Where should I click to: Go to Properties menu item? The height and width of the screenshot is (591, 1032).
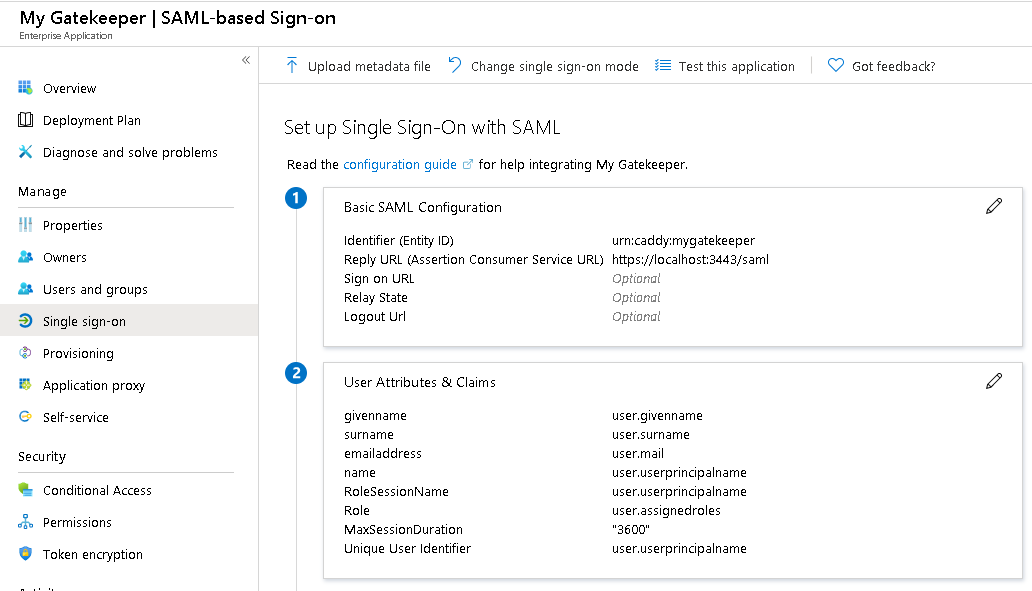[x=73, y=225]
